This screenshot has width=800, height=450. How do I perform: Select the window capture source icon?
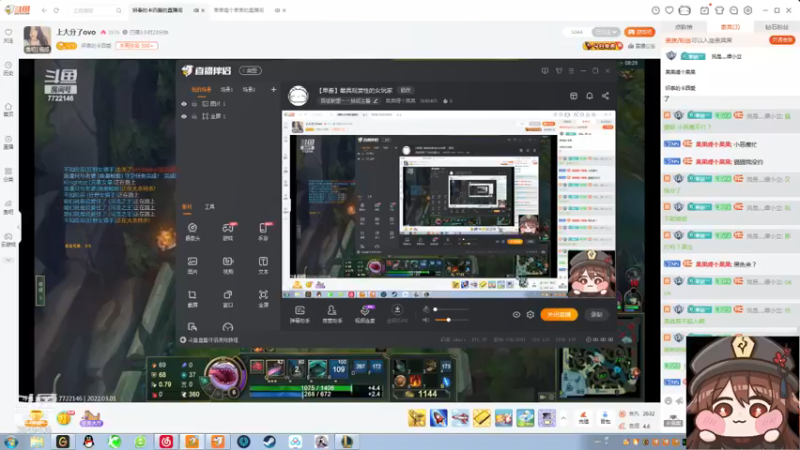(x=228, y=295)
